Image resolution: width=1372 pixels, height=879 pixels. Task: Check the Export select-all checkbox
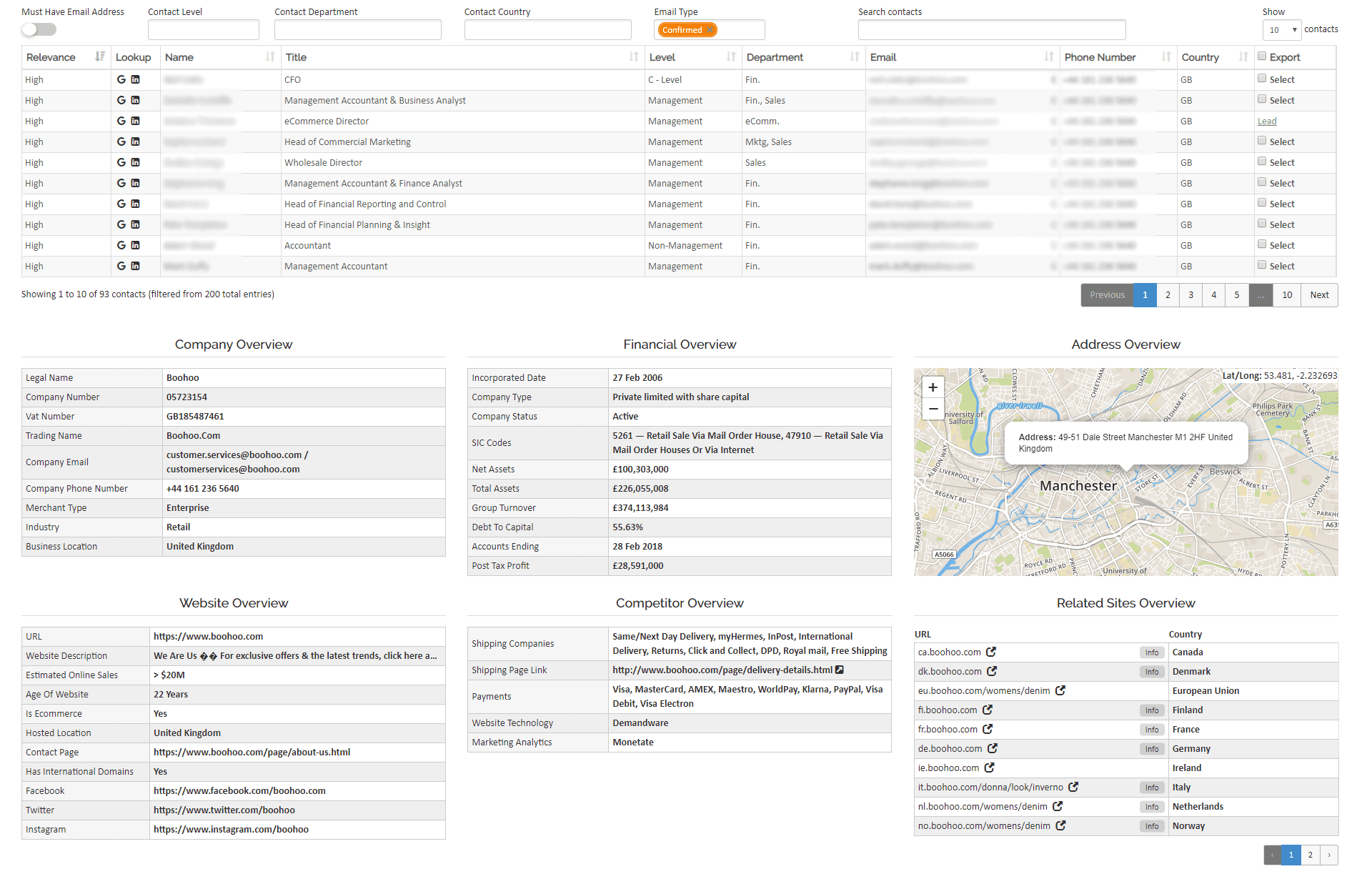[x=1262, y=56]
